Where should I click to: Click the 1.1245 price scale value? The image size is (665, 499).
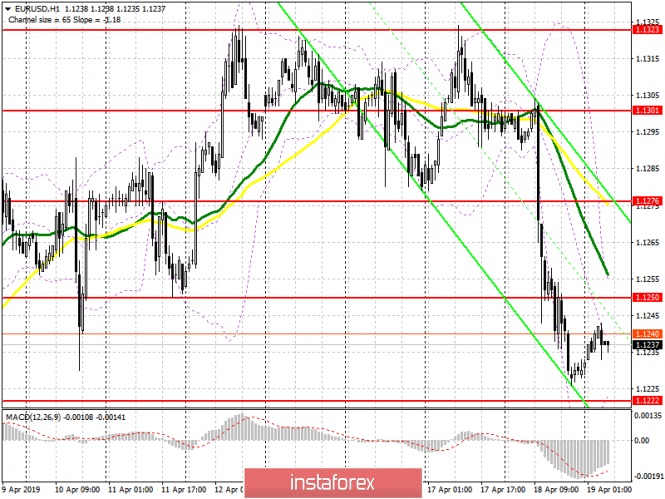648,315
